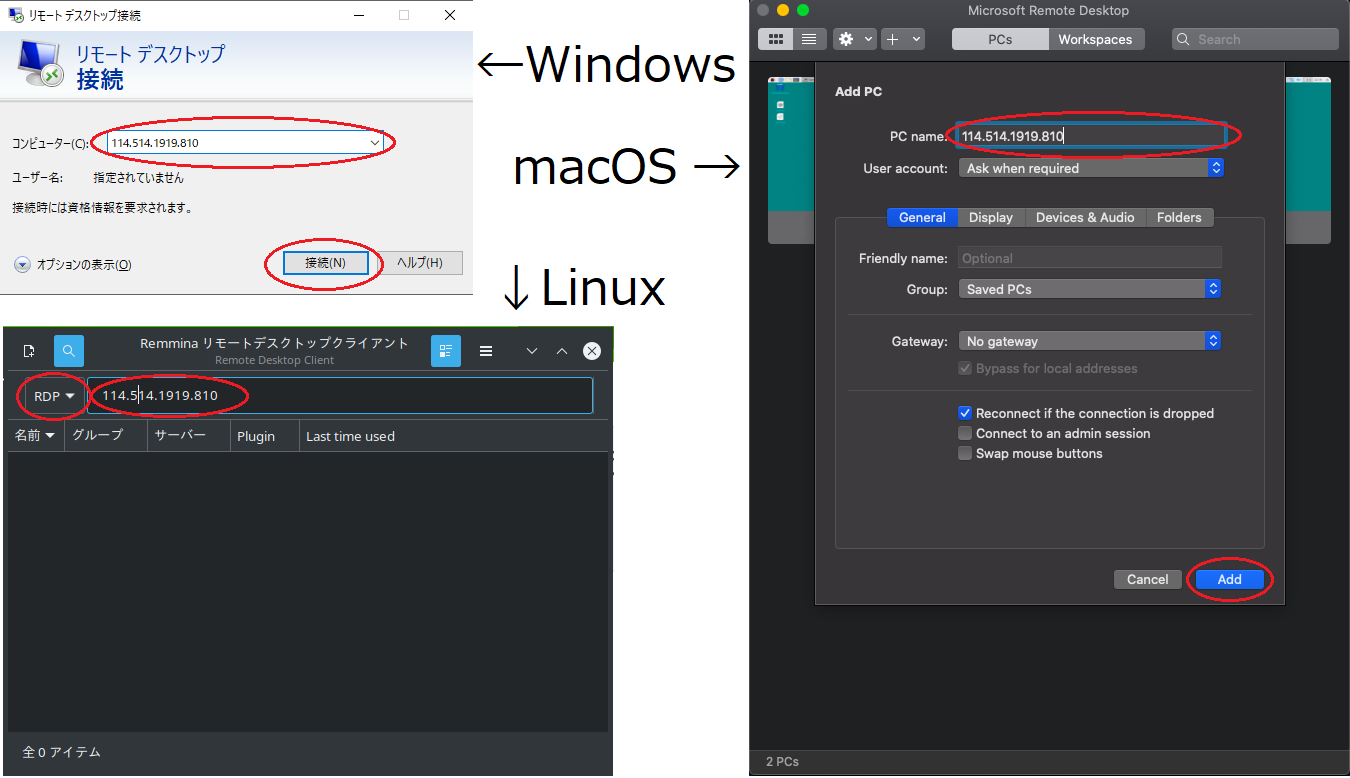
Task: Click the PC name input field
Action: coord(1091,136)
